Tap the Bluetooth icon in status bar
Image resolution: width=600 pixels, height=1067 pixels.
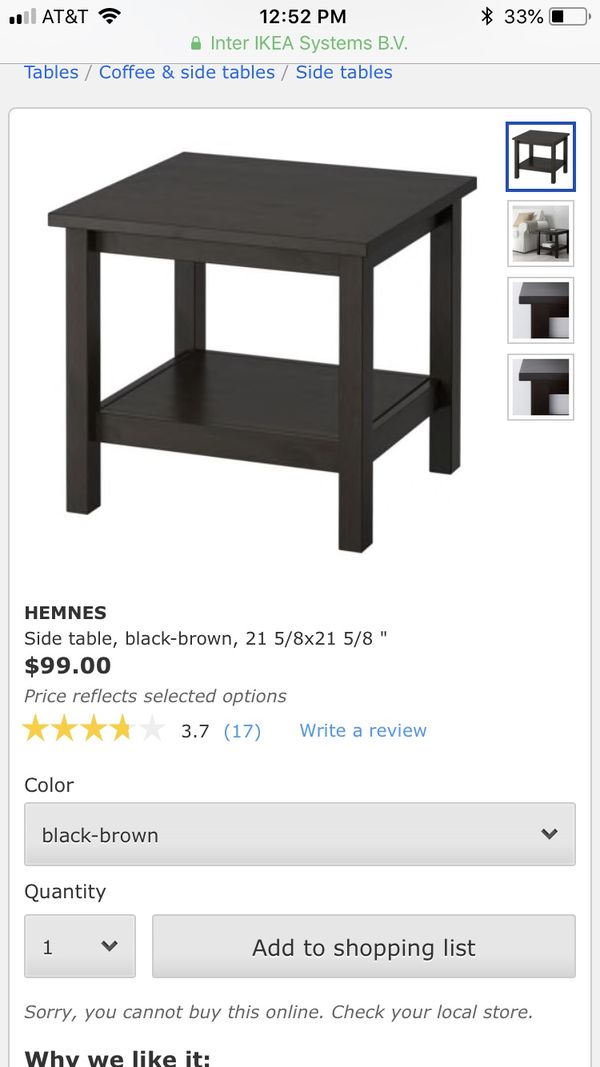pos(486,16)
